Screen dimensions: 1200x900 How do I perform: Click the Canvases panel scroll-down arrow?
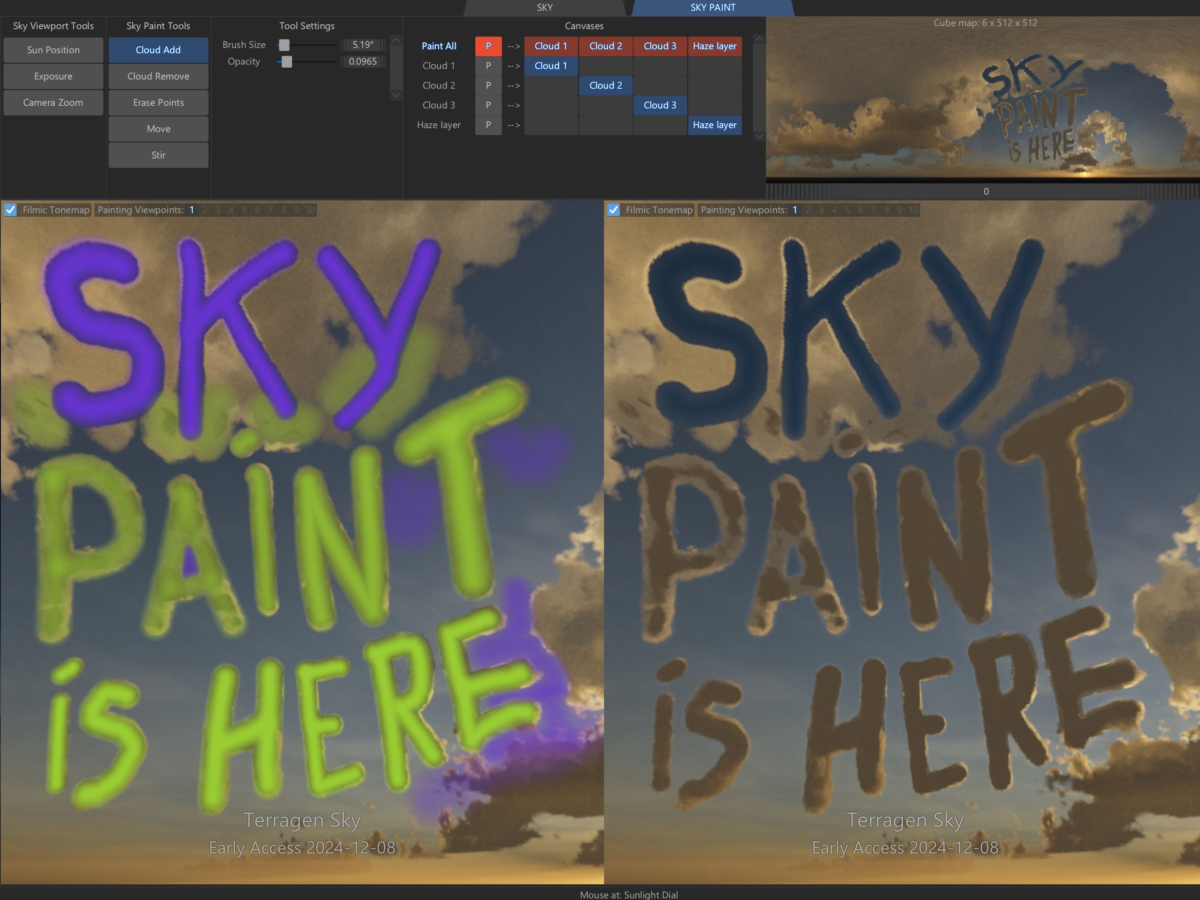[758, 136]
